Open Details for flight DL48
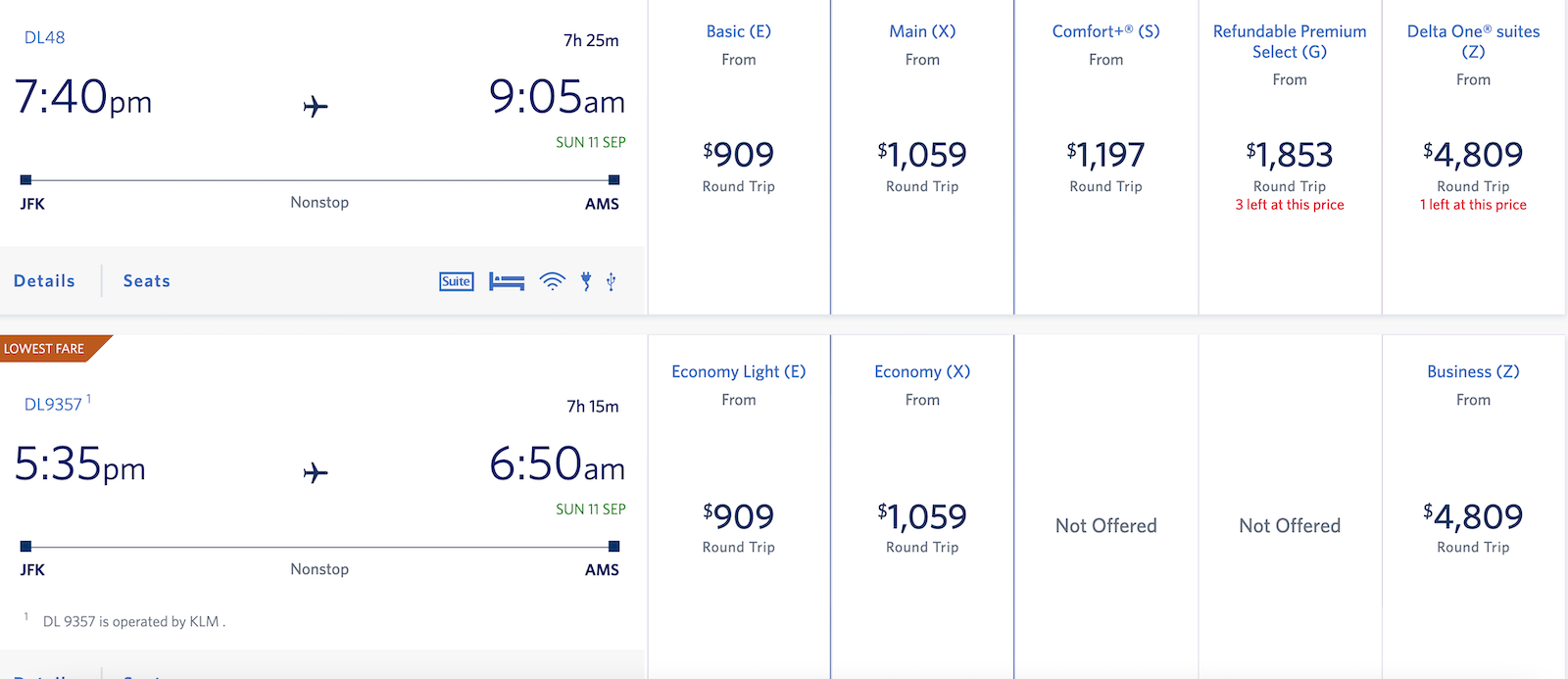The height and width of the screenshot is (679, 1568). [x=43, y=280]
